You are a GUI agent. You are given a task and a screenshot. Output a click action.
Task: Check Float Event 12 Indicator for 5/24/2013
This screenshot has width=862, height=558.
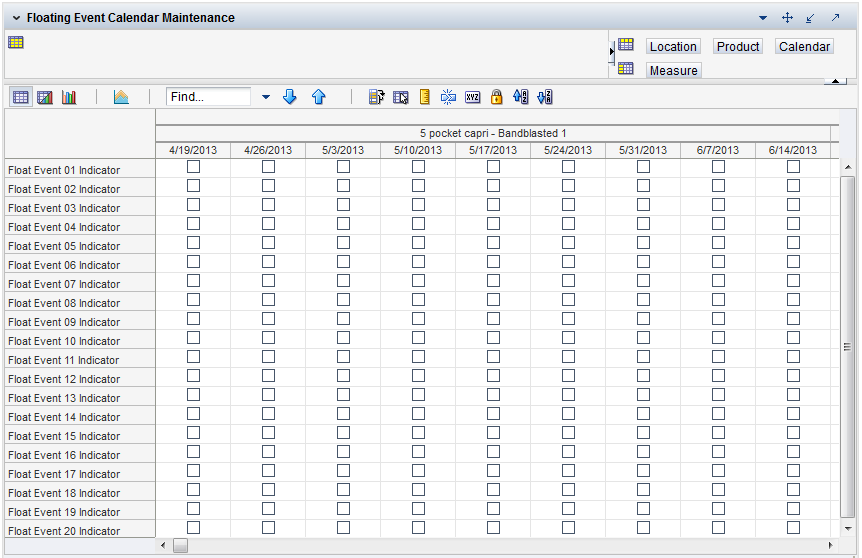point(568,375)
